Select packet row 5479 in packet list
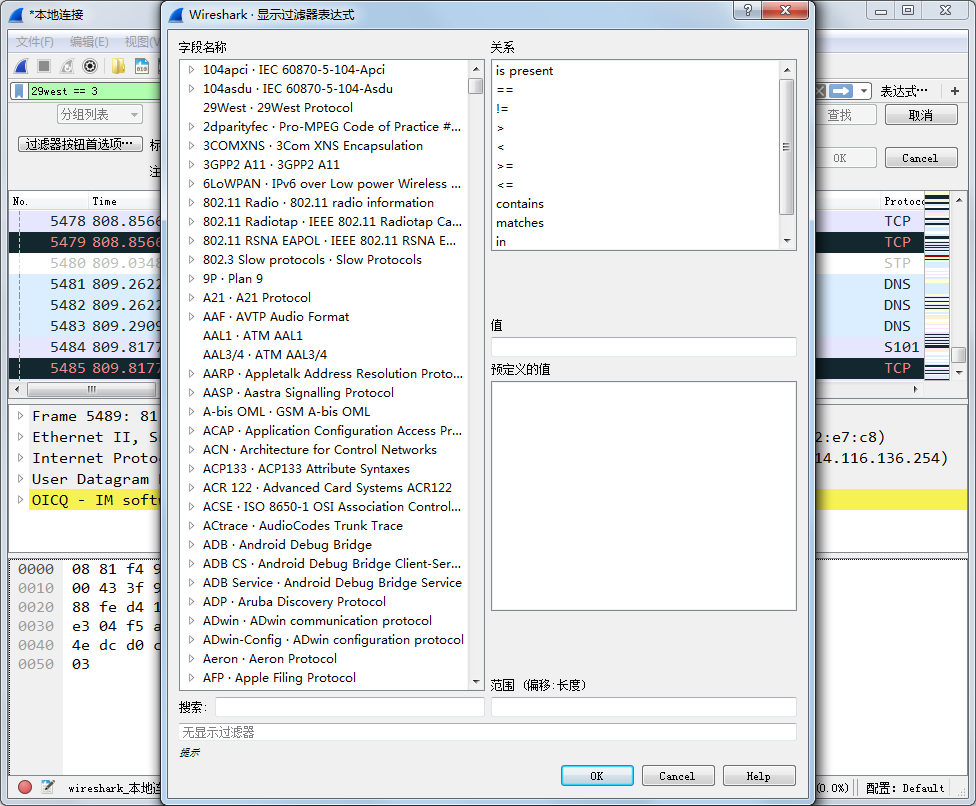976x806 pixels. click(x=85, y=242)
